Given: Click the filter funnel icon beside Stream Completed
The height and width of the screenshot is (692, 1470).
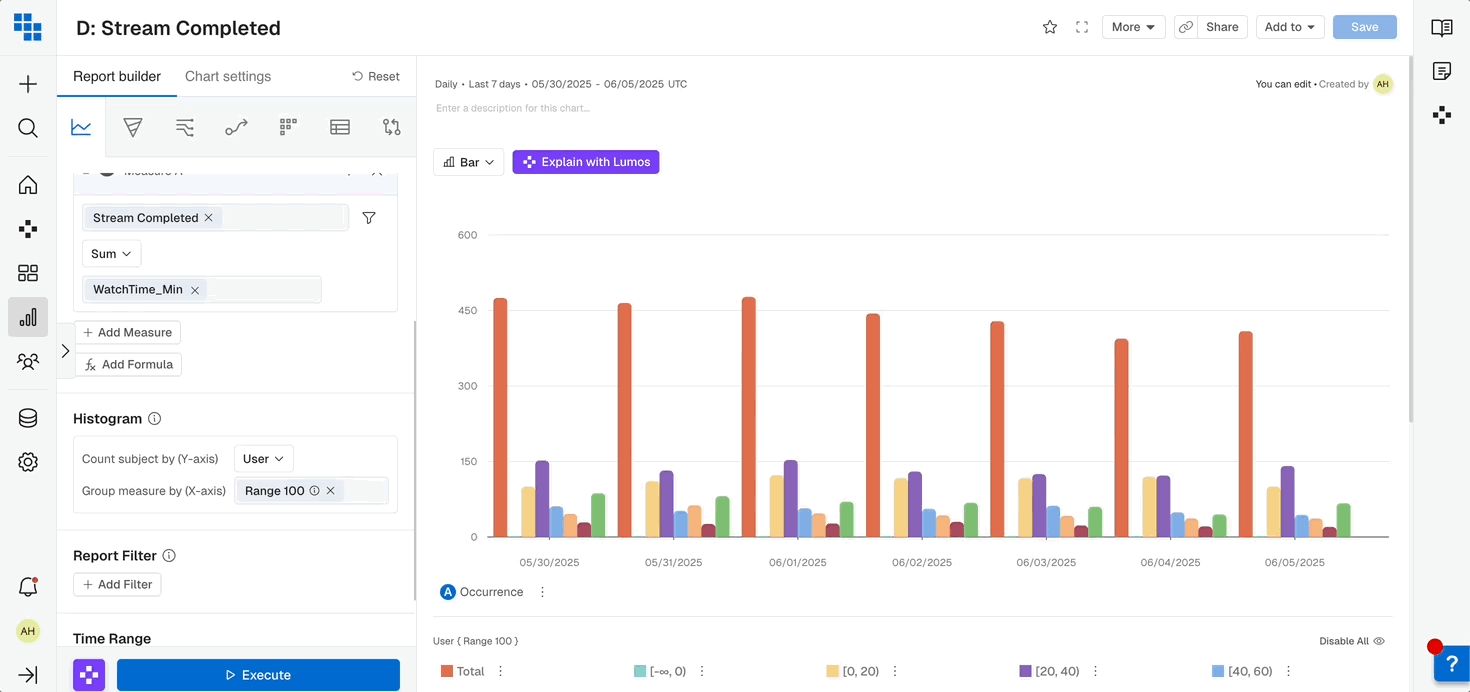Looking at the screenshot, I should (369, 218).
